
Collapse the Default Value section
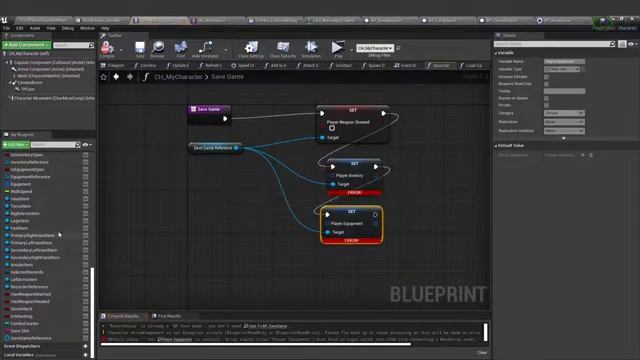496,146
